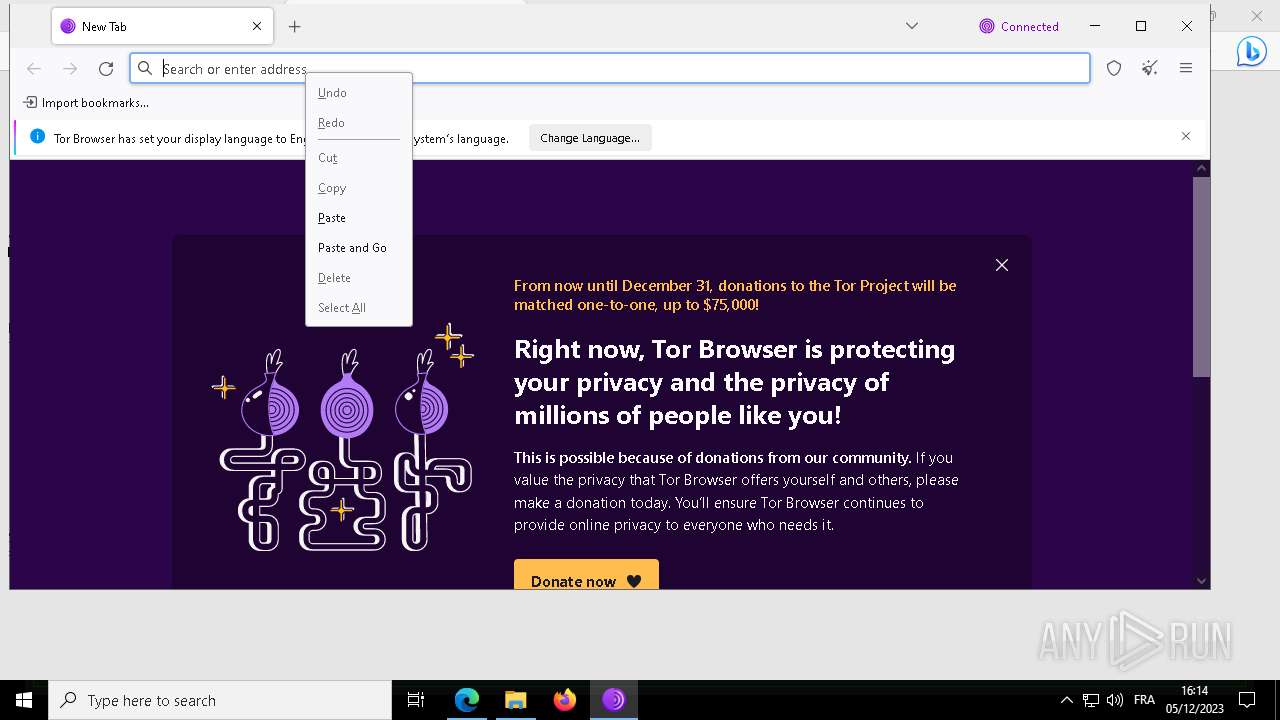Open the notification center icon
Screen dimensions: 1280x720
[1247, 700]
